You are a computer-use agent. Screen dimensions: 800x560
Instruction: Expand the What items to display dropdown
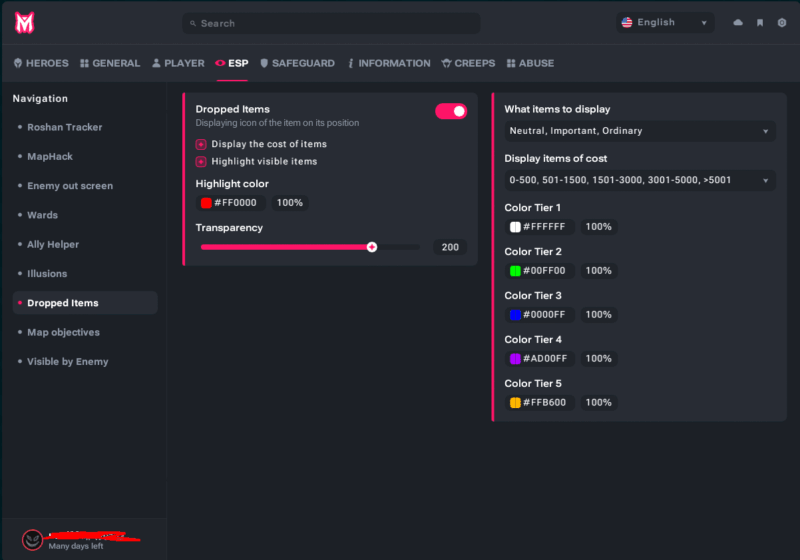click(x=640, y=131)
